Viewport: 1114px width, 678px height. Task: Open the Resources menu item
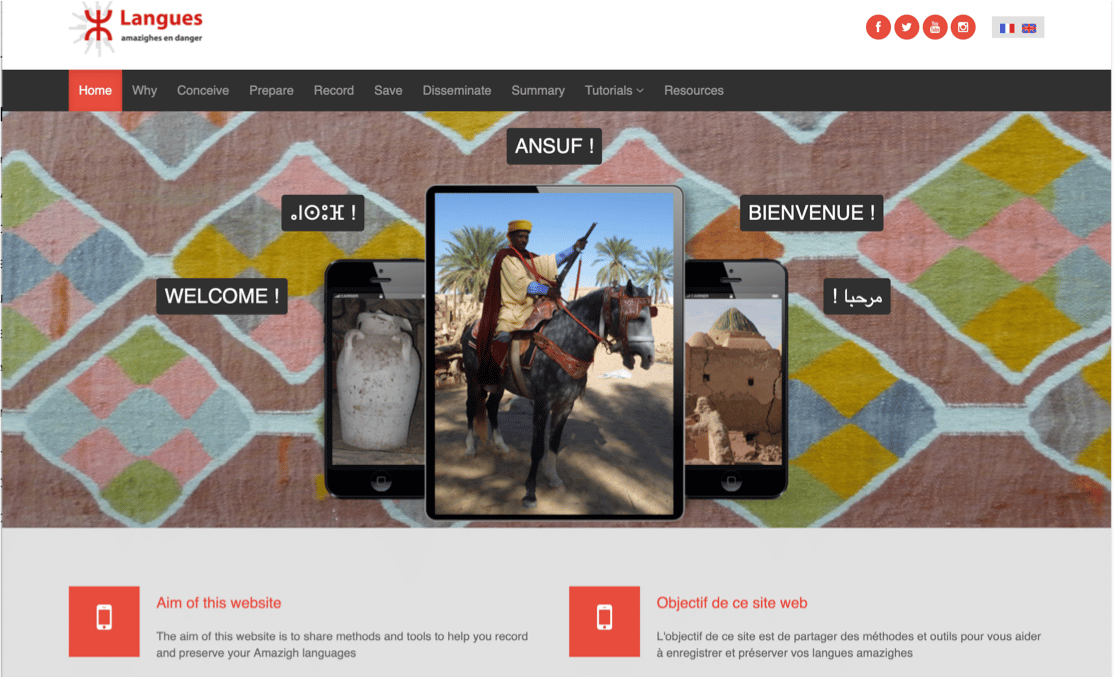[x=693, y=90]
